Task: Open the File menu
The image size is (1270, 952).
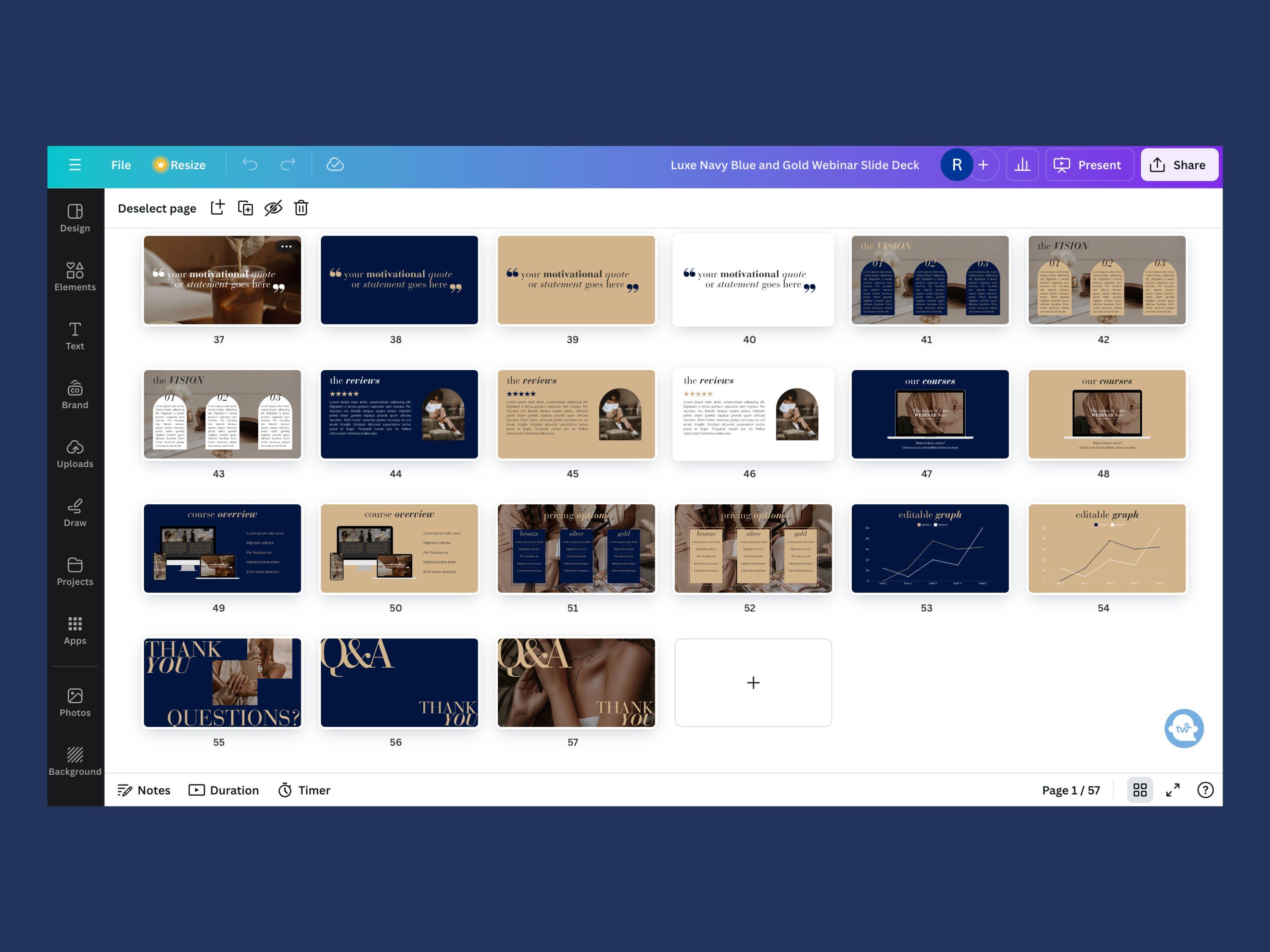Action: pyautogui.click(x=121, y=165)
